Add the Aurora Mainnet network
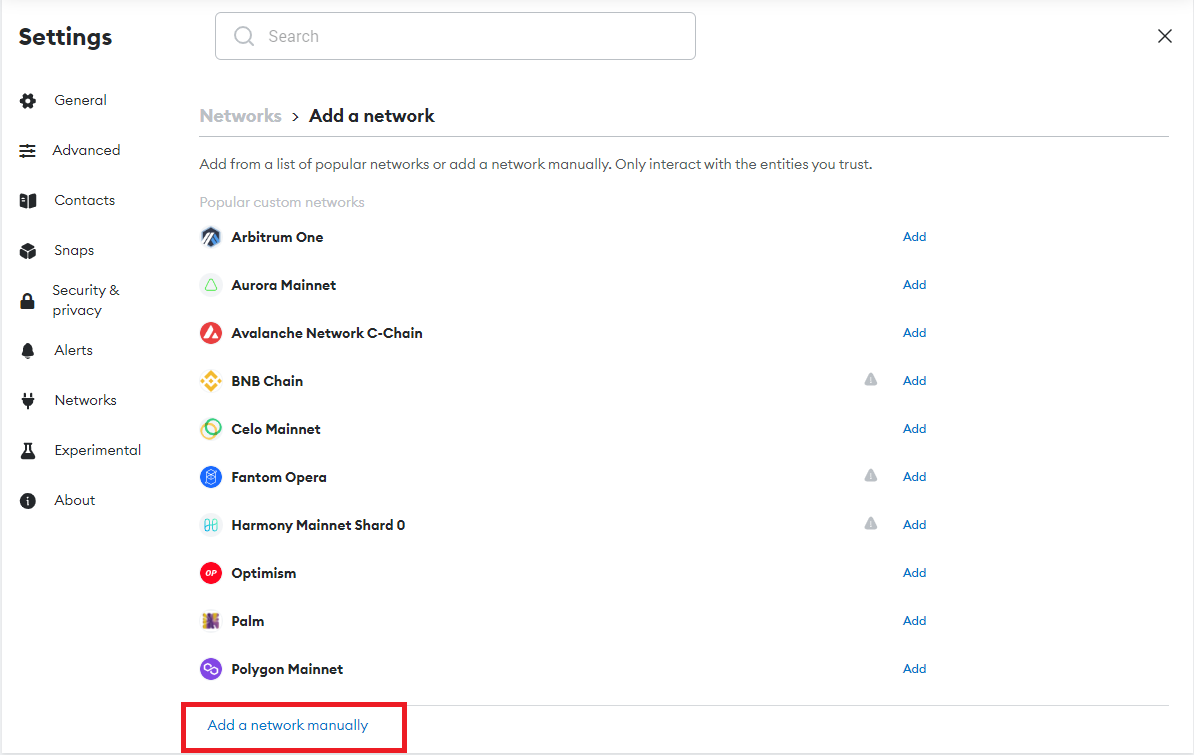This screenshot has width=1194, height=755. [914, 285]
